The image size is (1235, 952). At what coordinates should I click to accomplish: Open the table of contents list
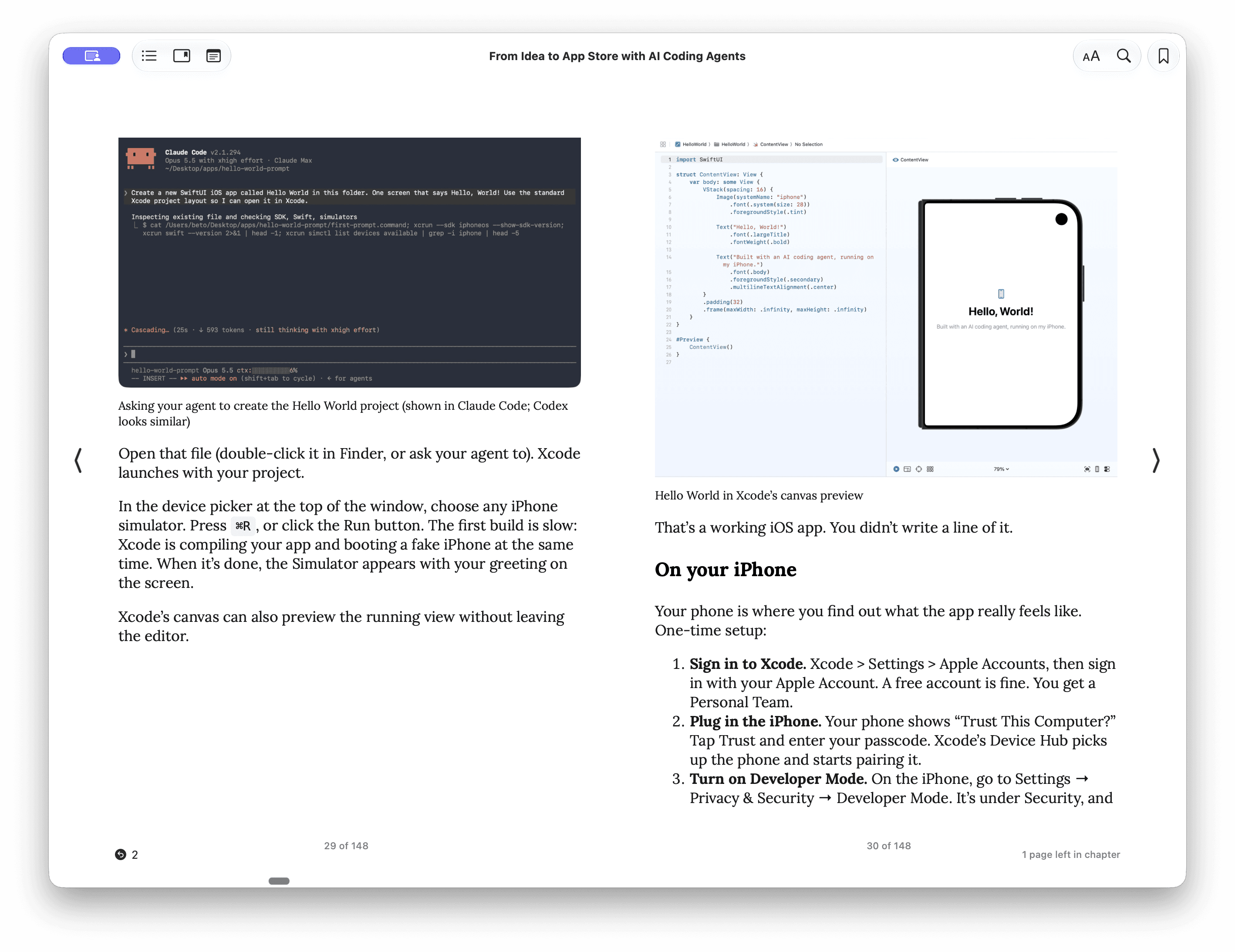[x=149, y=55]
